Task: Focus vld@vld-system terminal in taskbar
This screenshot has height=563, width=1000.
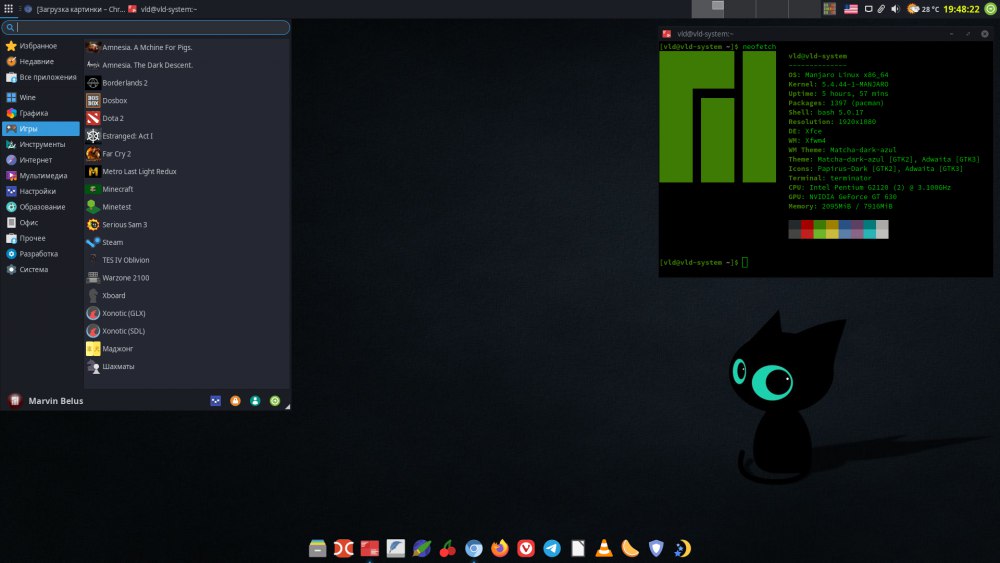Action: pos(163,9)
